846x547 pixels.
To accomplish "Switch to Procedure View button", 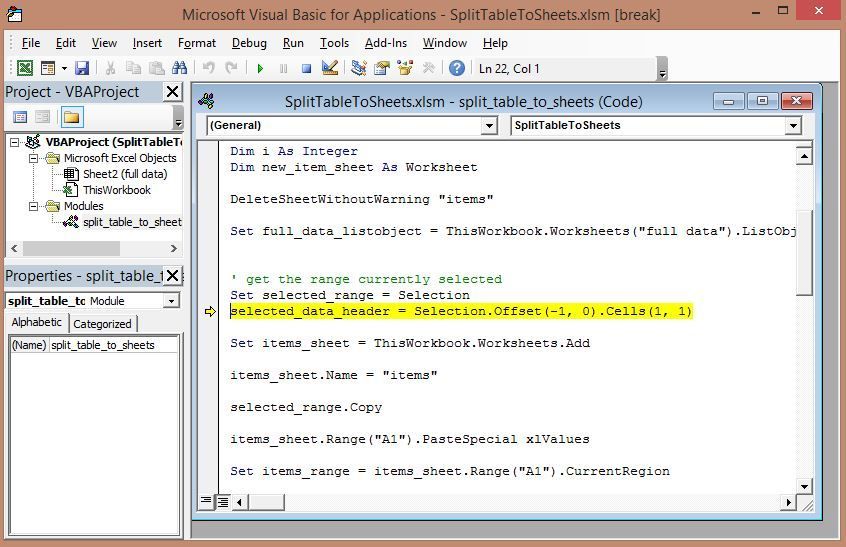I will coord(206,502).
